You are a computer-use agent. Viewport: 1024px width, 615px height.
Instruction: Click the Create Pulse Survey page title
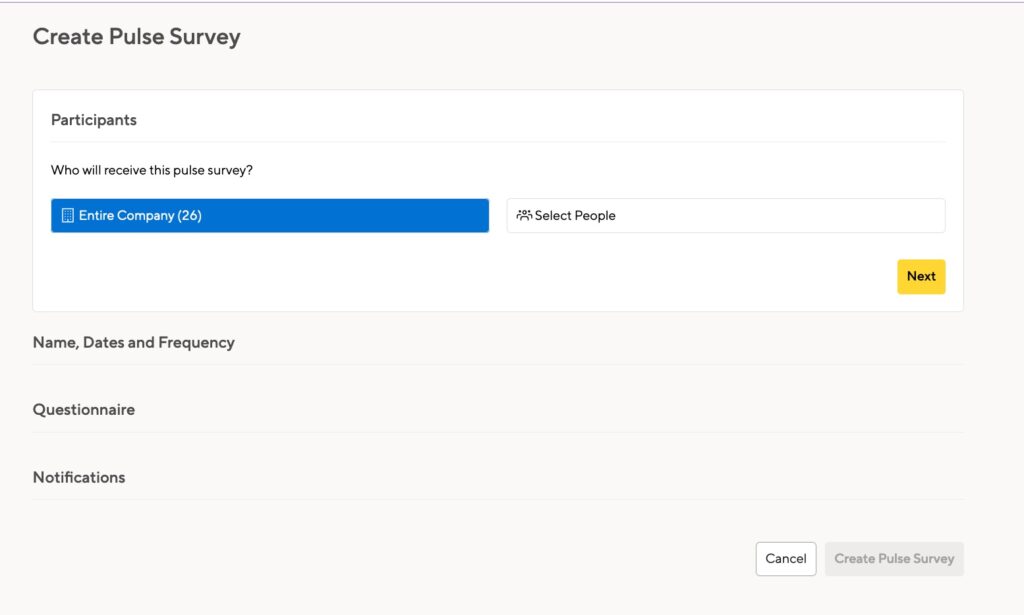(x=136, y=37)
